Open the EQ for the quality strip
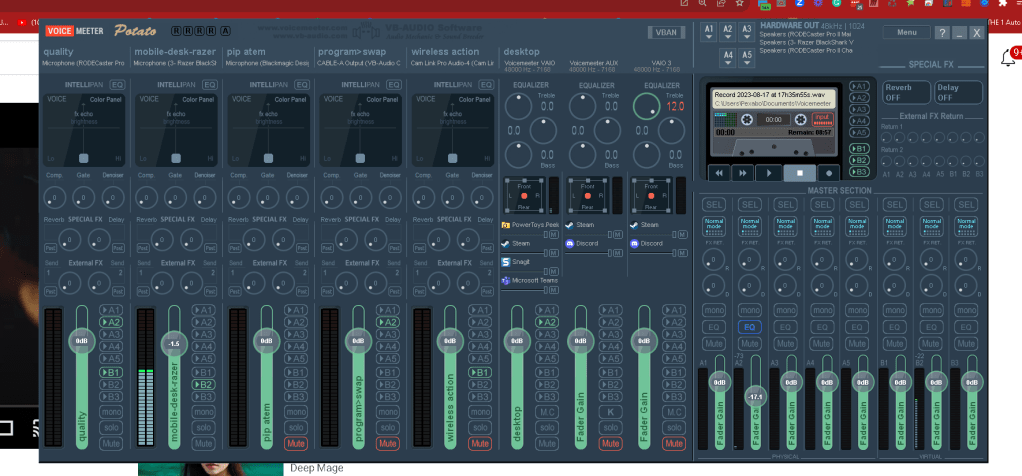The image size is (1022, 476). click(x=117, y=85)
